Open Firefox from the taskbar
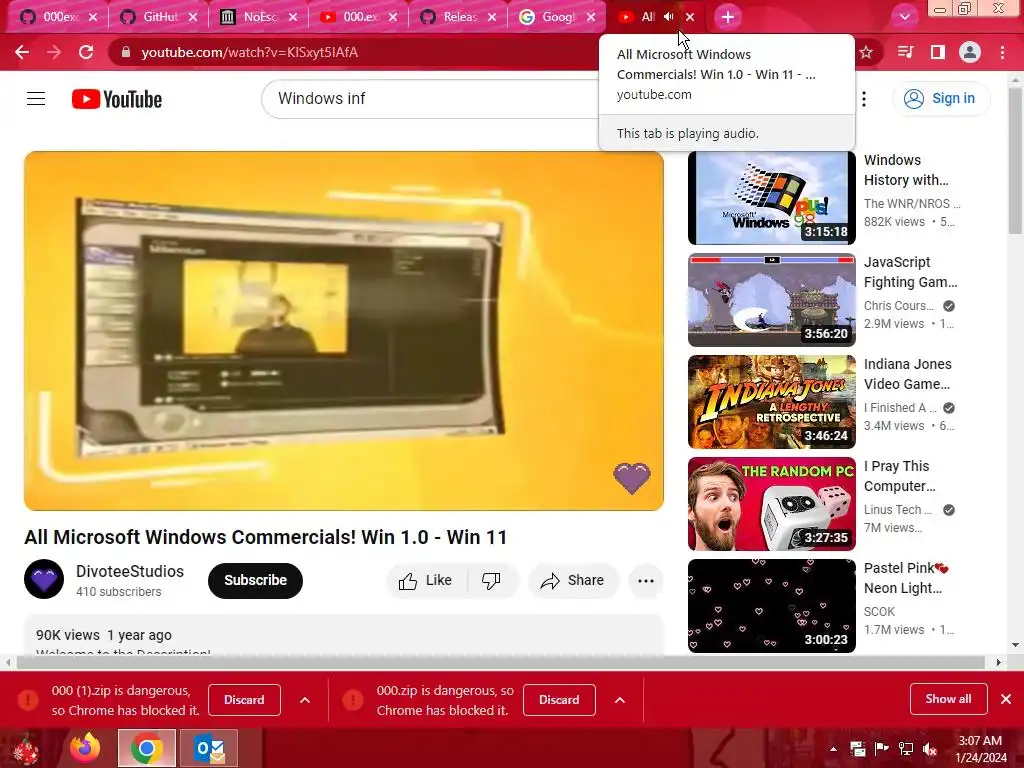 pyautogui.click(x=85, y=748)
